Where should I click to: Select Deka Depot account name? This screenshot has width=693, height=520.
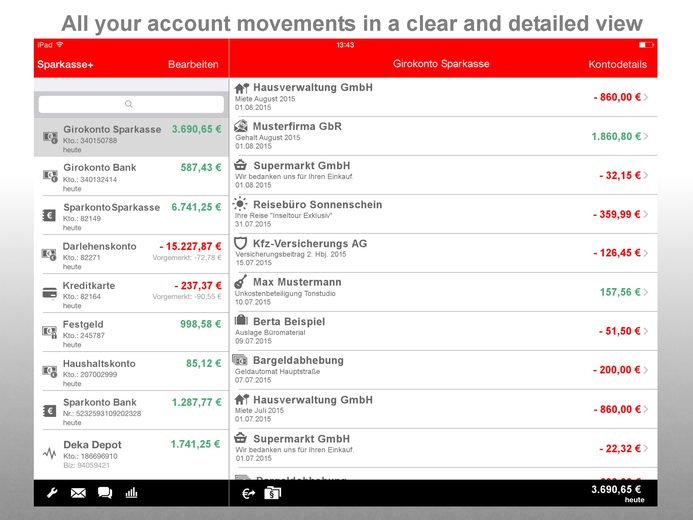click(x=92, y=444)
